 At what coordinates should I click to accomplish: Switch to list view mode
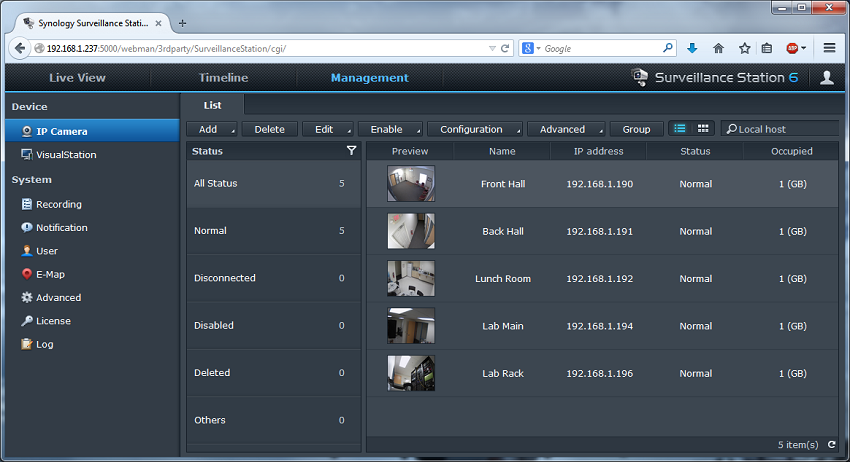680,129
